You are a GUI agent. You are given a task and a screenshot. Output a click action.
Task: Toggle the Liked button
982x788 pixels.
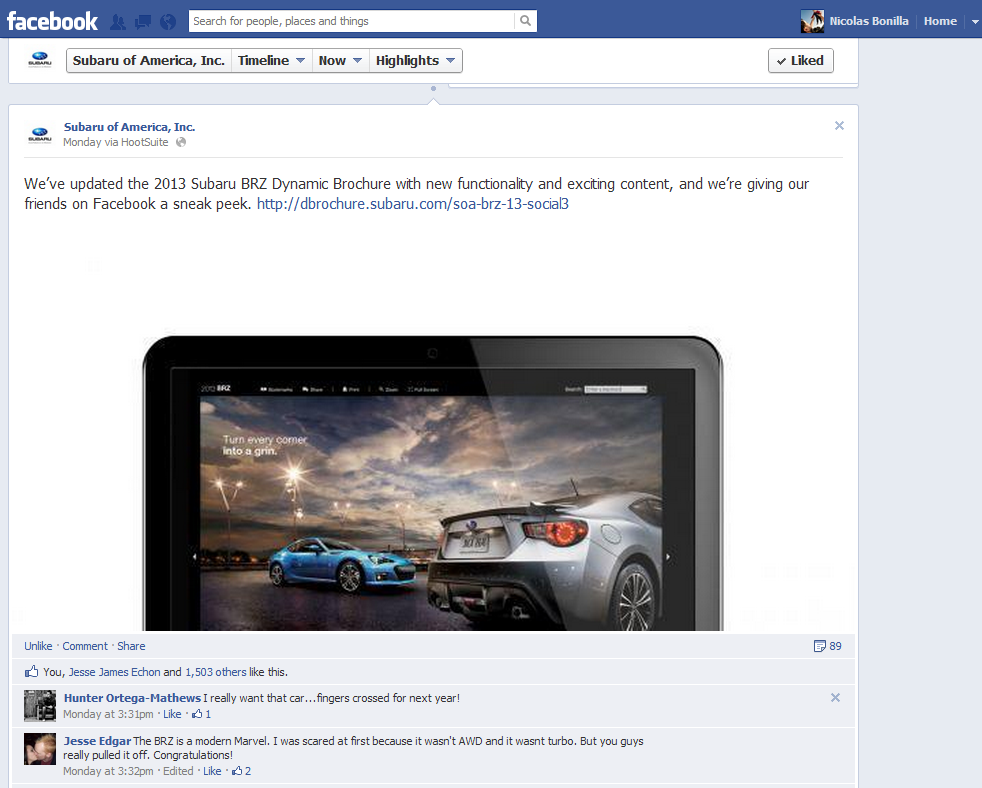click(800, 61)
